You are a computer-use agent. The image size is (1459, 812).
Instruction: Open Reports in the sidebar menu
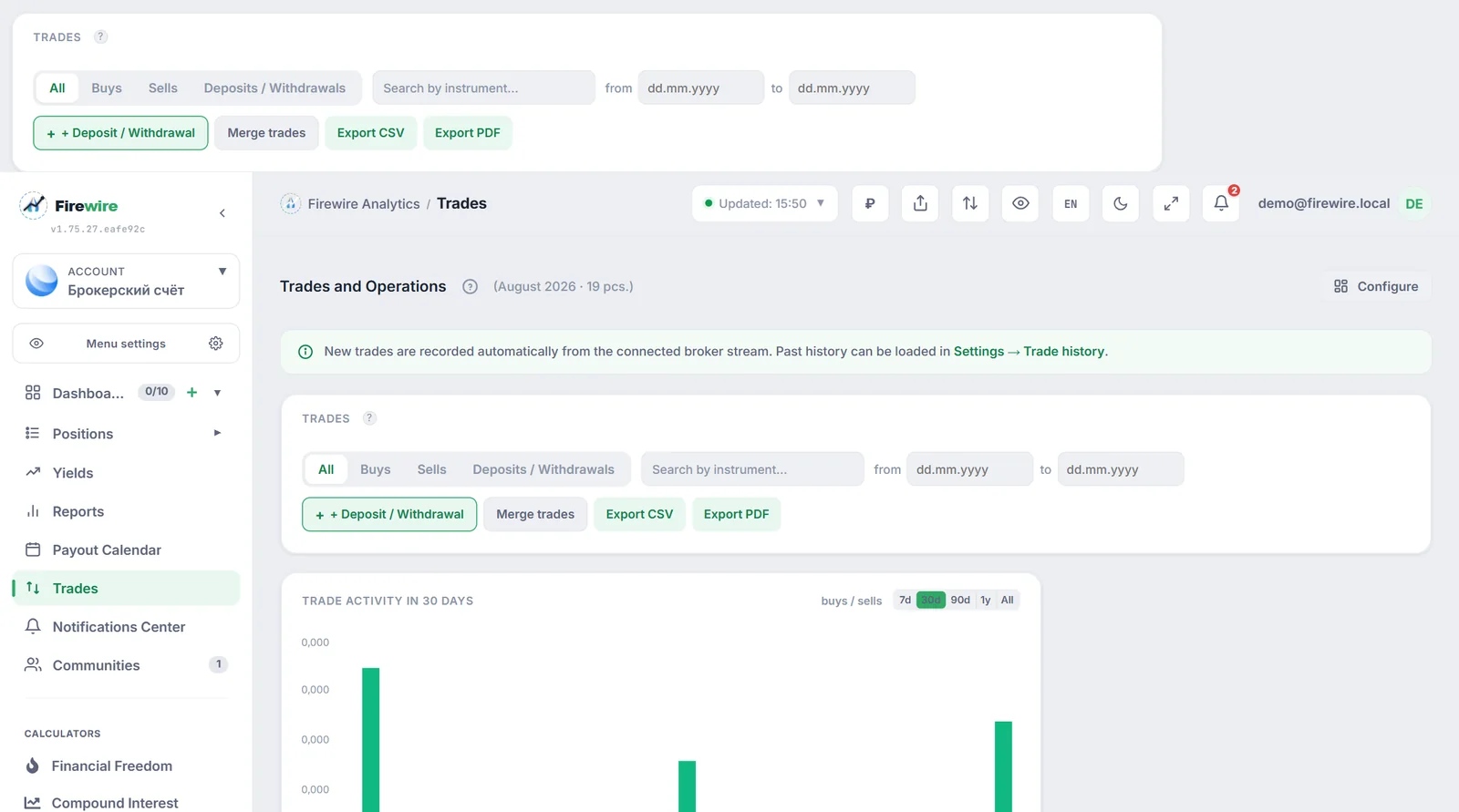click(126, 511)
